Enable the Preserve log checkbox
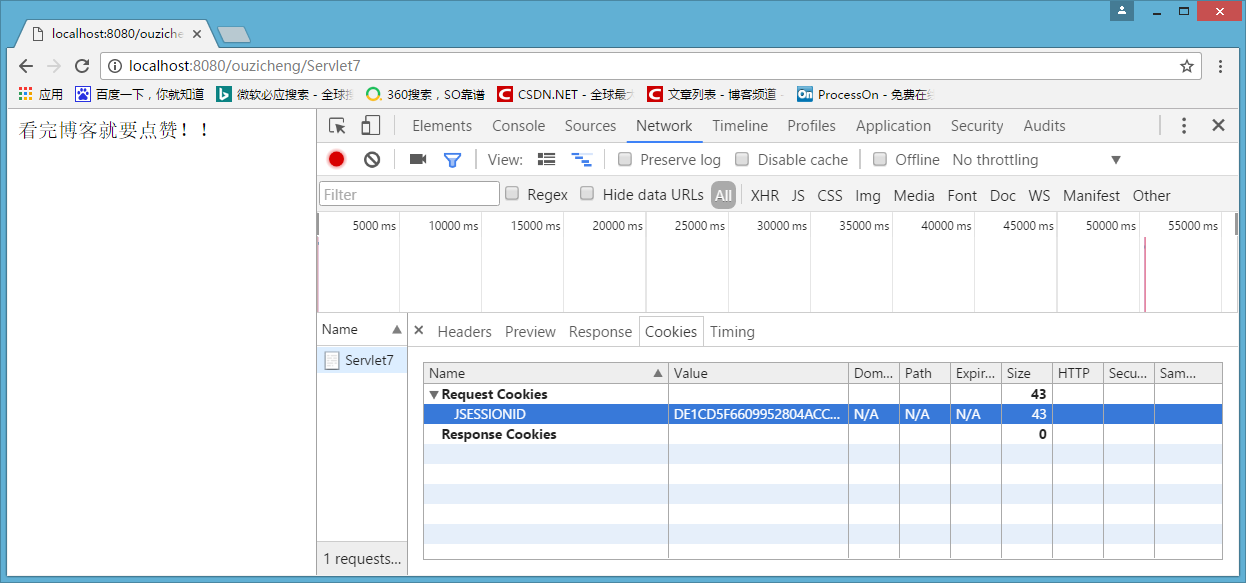Viewport: 1246px width, 583px height. [x=625, y=159]
